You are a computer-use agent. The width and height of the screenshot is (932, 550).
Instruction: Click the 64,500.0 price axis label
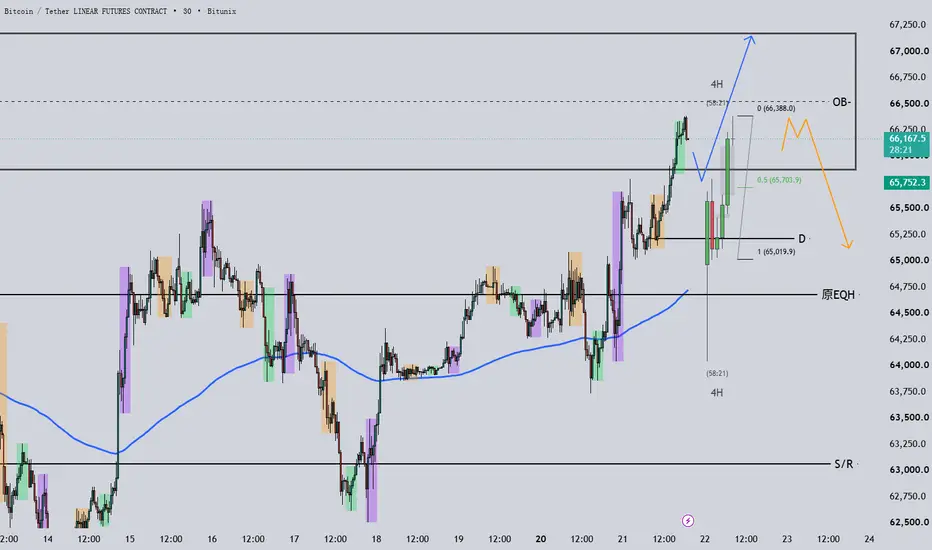click(x=908, y=313)
